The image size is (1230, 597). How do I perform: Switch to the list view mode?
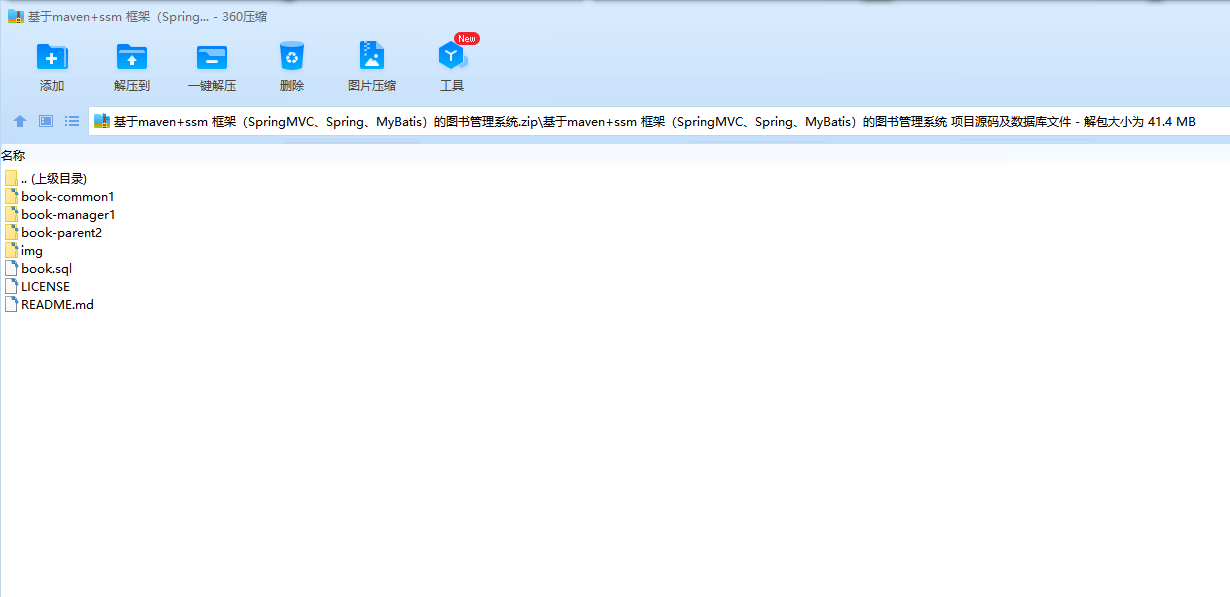pyautogui.click(x=72, y=121)
